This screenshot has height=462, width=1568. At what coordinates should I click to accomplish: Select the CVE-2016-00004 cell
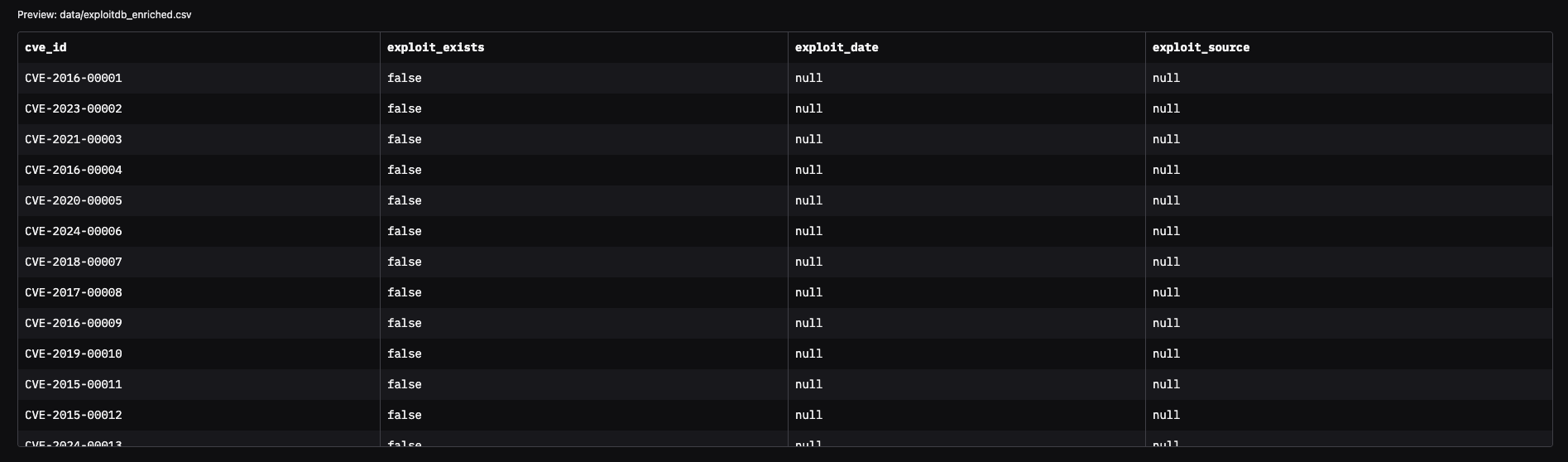coord(74,170)
